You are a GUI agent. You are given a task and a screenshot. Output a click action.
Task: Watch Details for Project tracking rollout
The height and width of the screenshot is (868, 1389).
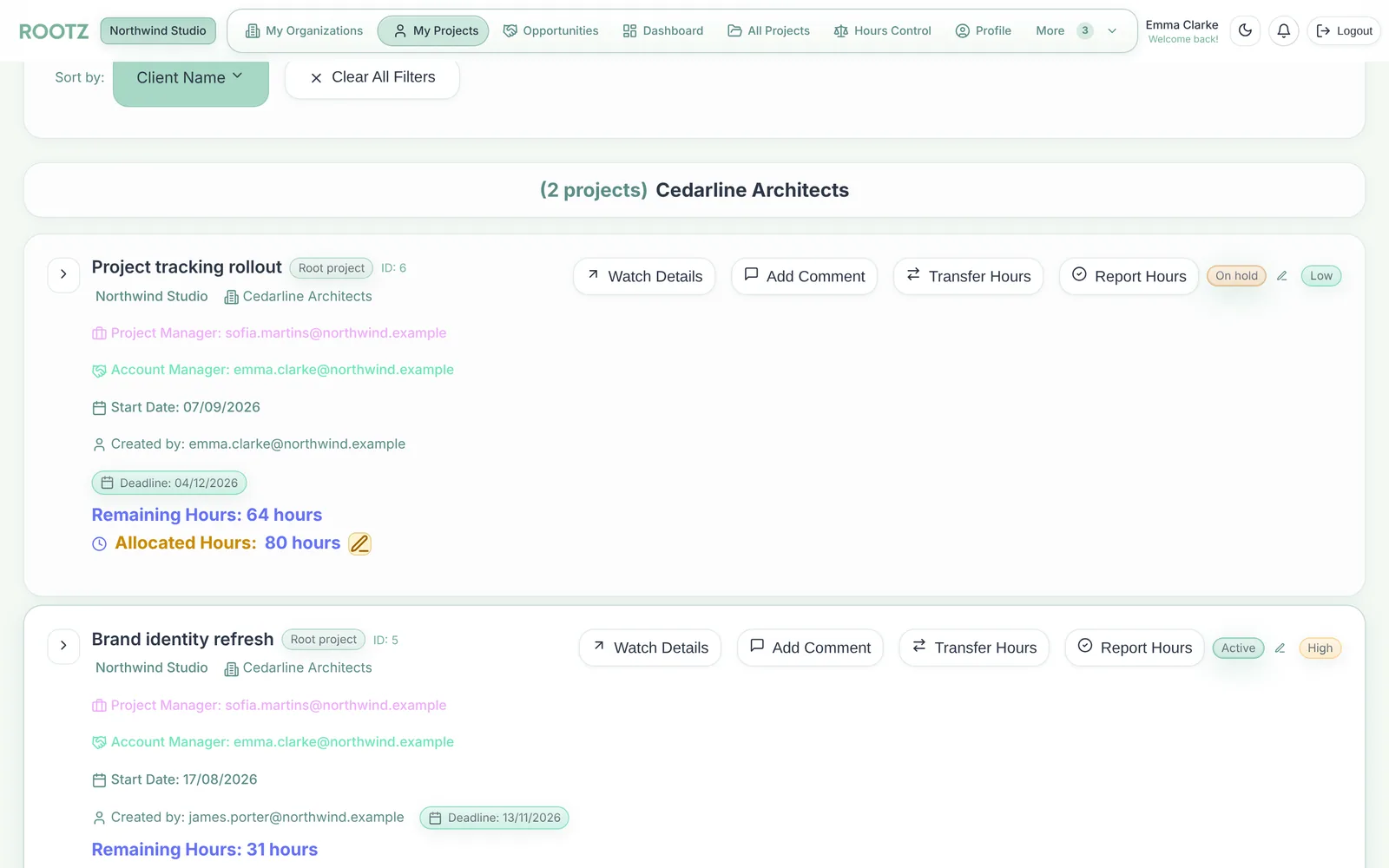pyautogui.click(x=644, y=276)
